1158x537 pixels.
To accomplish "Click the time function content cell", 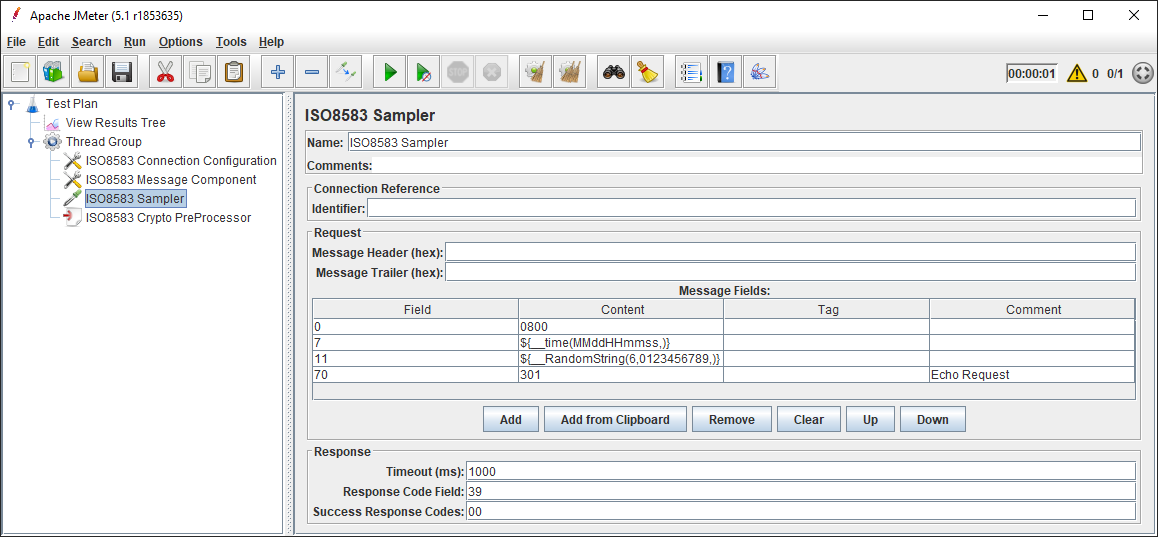I will (x=621, y=343).
